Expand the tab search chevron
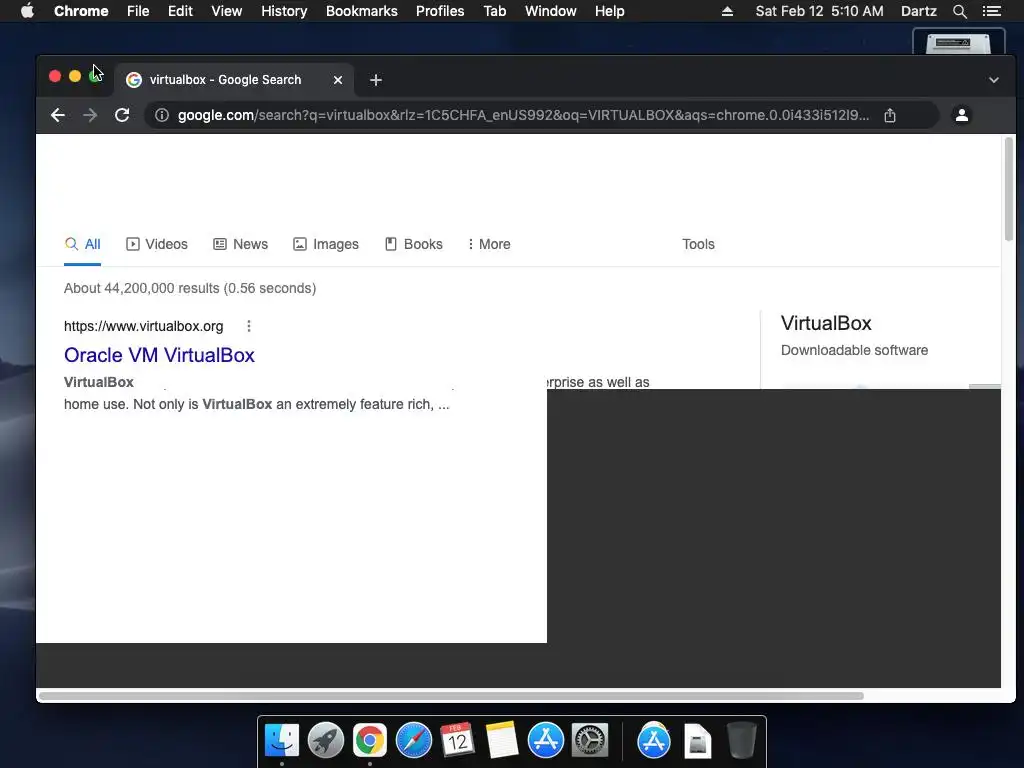 [993, 80]
